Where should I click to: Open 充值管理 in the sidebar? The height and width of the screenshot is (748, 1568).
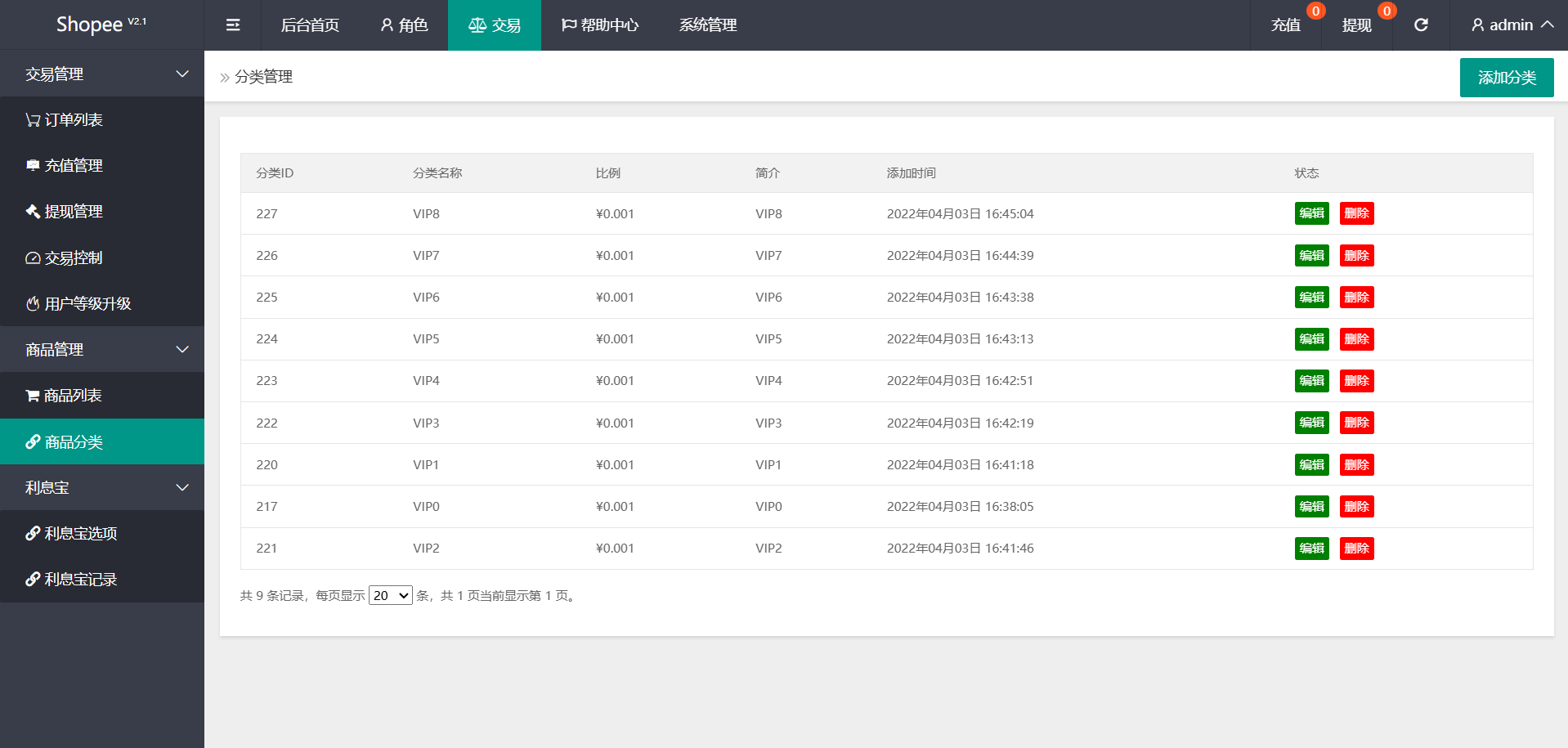(x=102, y=166)
